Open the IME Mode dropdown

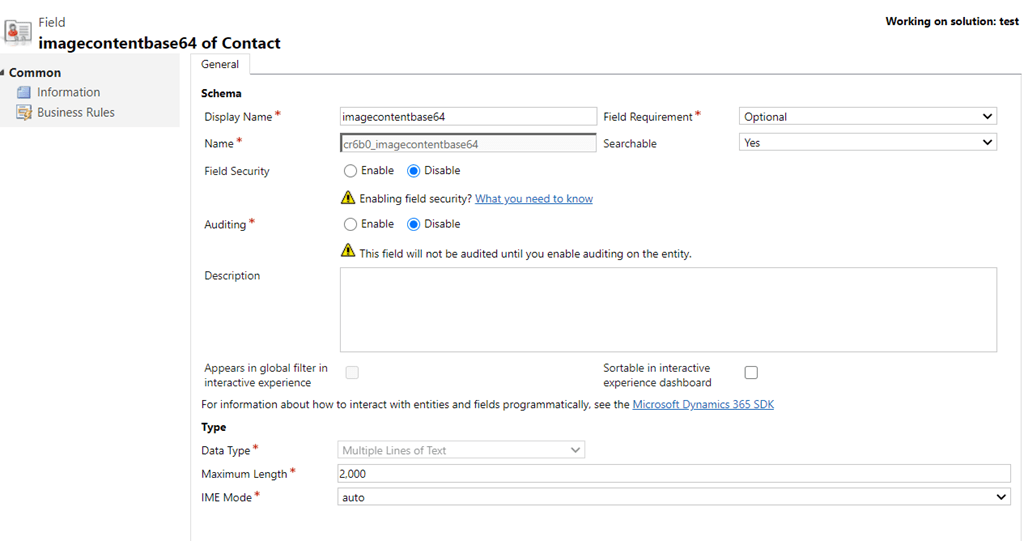tap(675, 497)
